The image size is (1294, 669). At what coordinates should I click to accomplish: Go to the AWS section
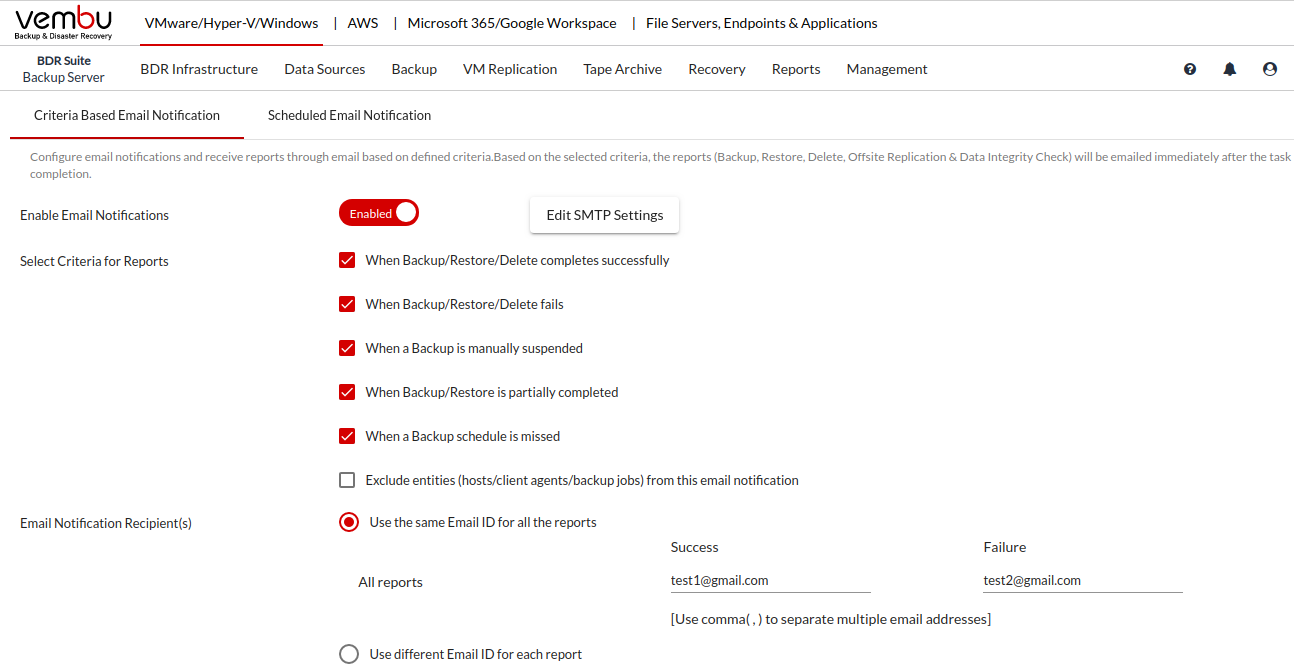pos(363,23)
